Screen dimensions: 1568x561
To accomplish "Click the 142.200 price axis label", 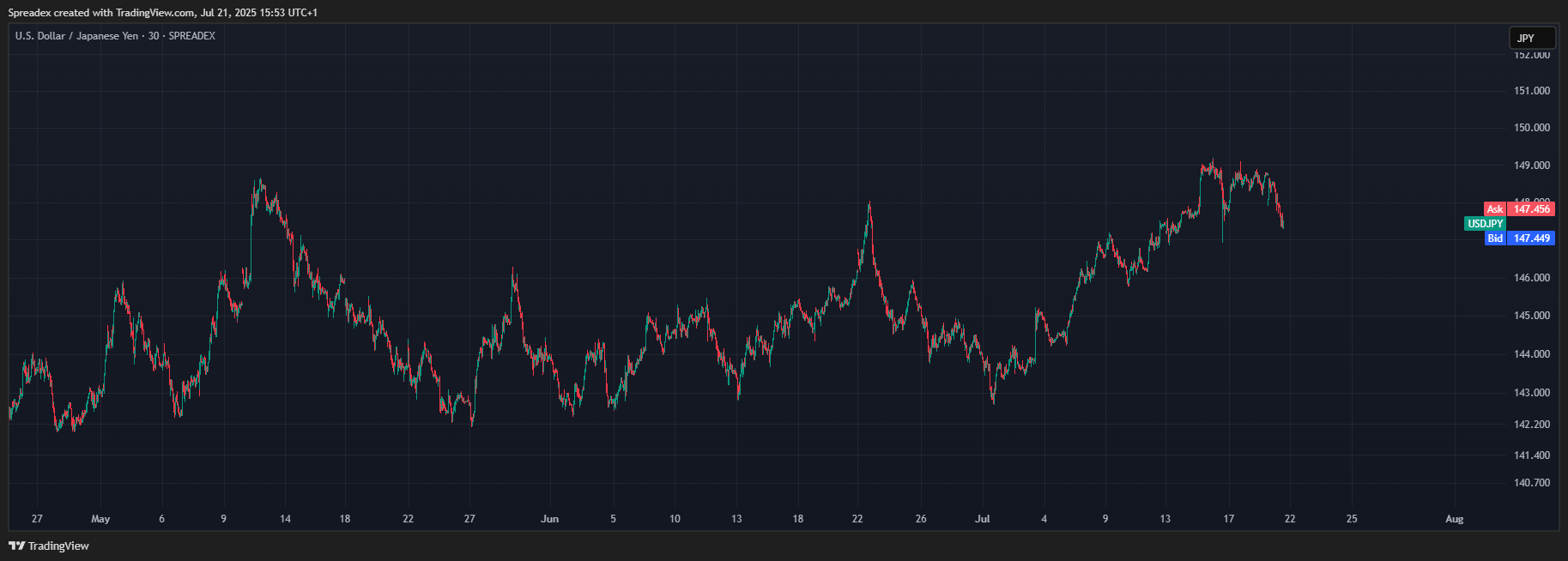I will pyautogui.click(x=1532, y=425).
